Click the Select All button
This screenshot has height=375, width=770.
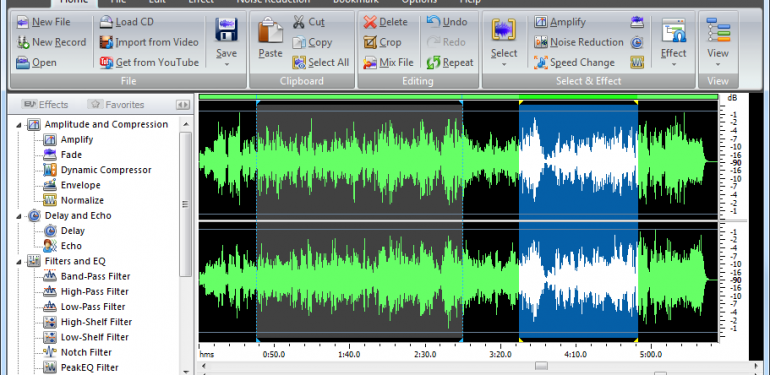321,63
